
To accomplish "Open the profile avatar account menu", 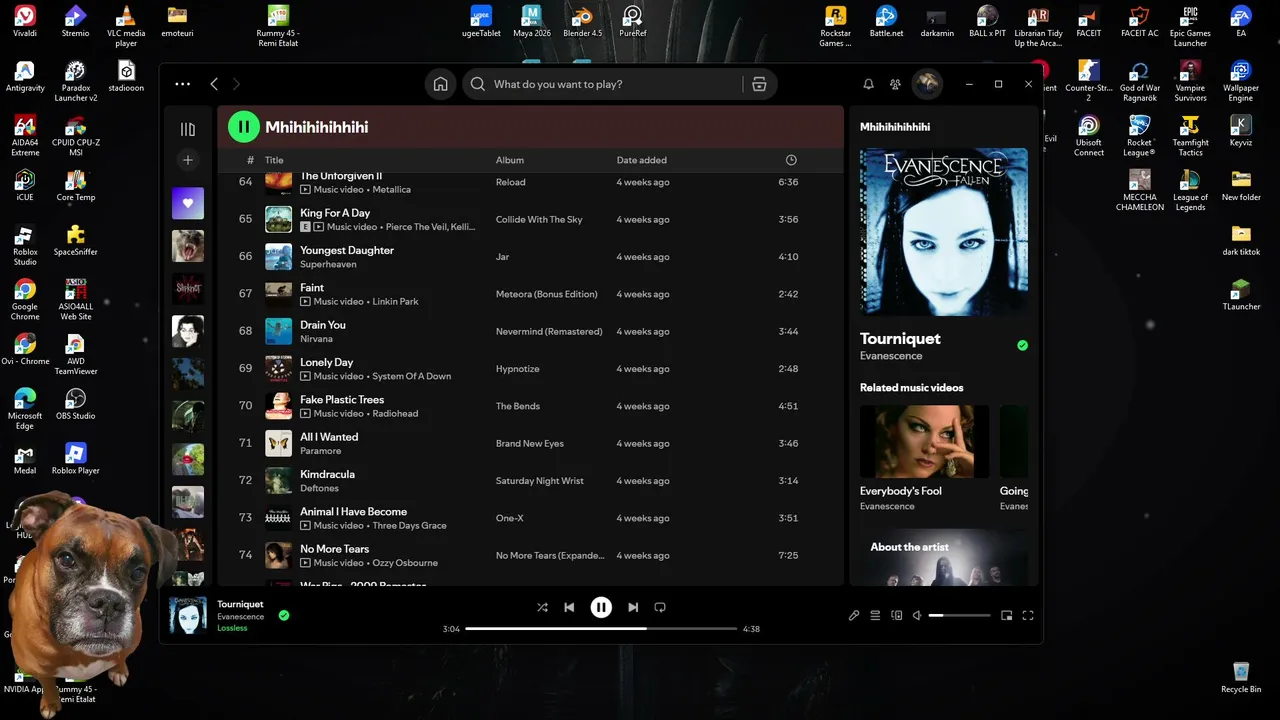I will (x=926, y=84).
